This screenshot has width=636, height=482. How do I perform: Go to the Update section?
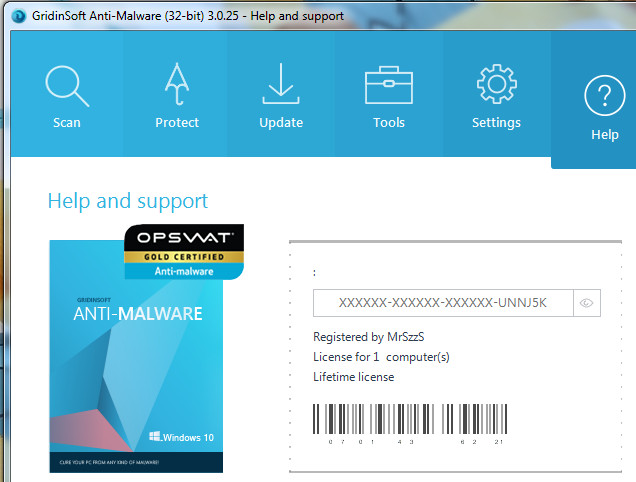click(281, 94)
